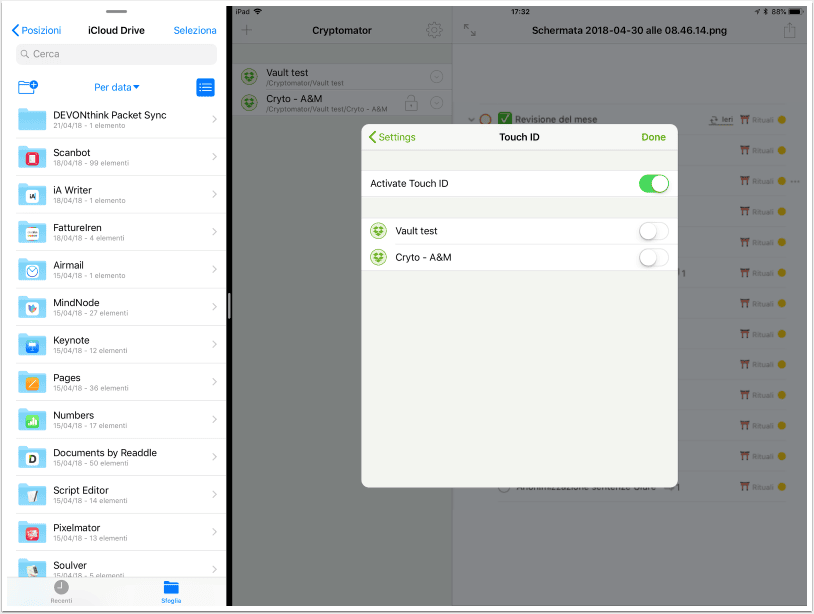Tap Seleziona in iCloud Drive header
814x614 pixels.
coord(195,31)
